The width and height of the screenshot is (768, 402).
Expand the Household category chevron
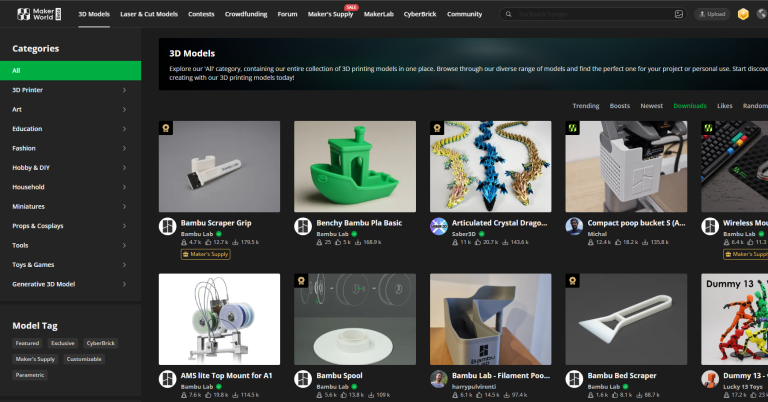coord(124,187)
